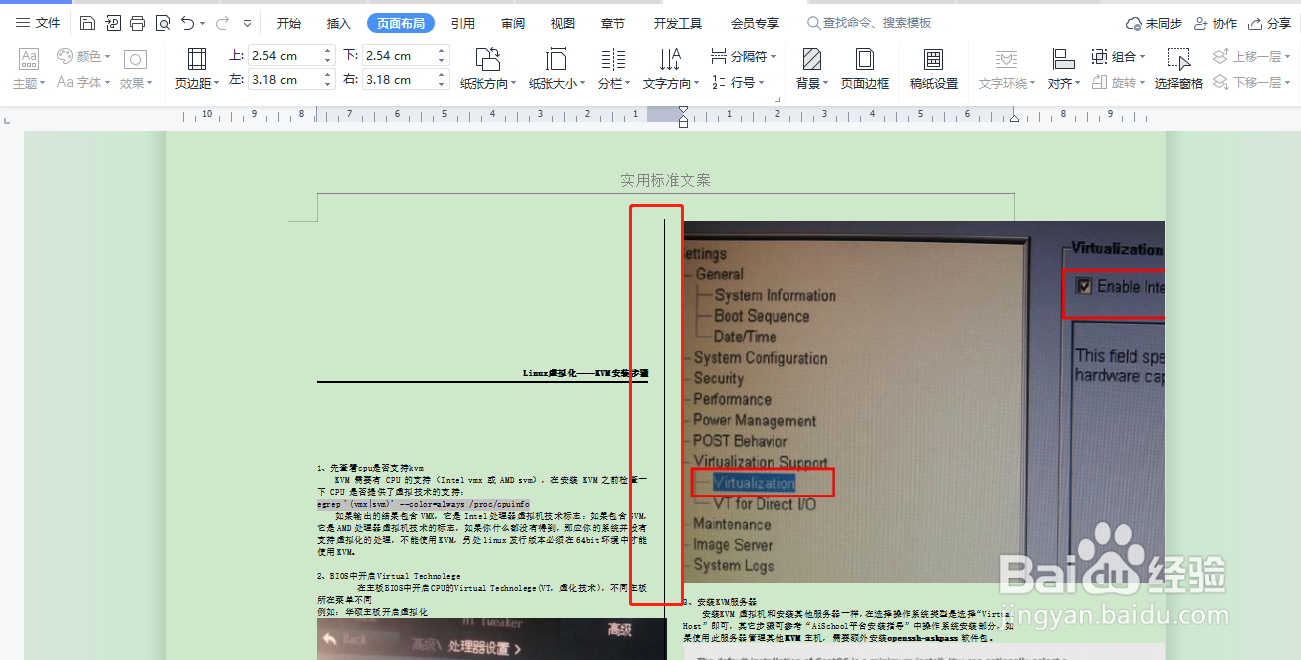
Task: Export document as PDF
Action: 112,22
